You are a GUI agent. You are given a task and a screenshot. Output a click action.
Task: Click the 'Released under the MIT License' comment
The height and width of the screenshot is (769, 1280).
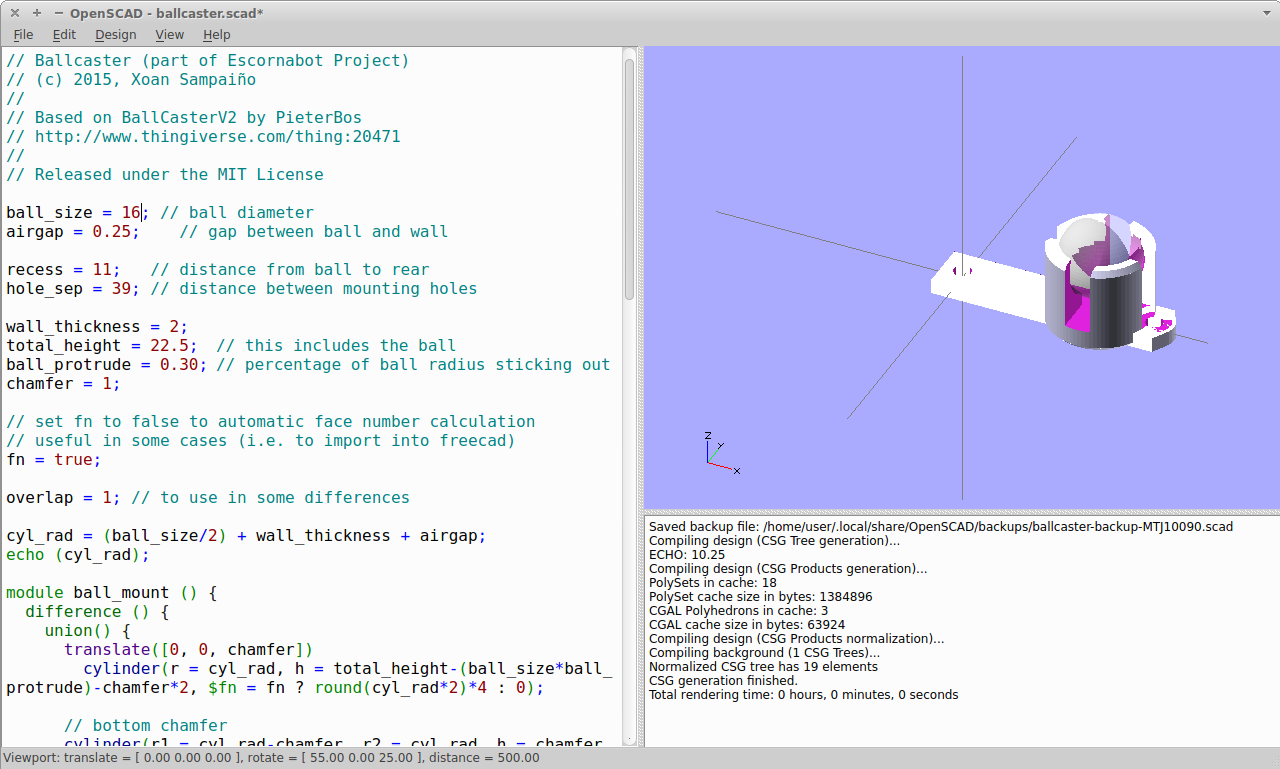click(165, 175)
